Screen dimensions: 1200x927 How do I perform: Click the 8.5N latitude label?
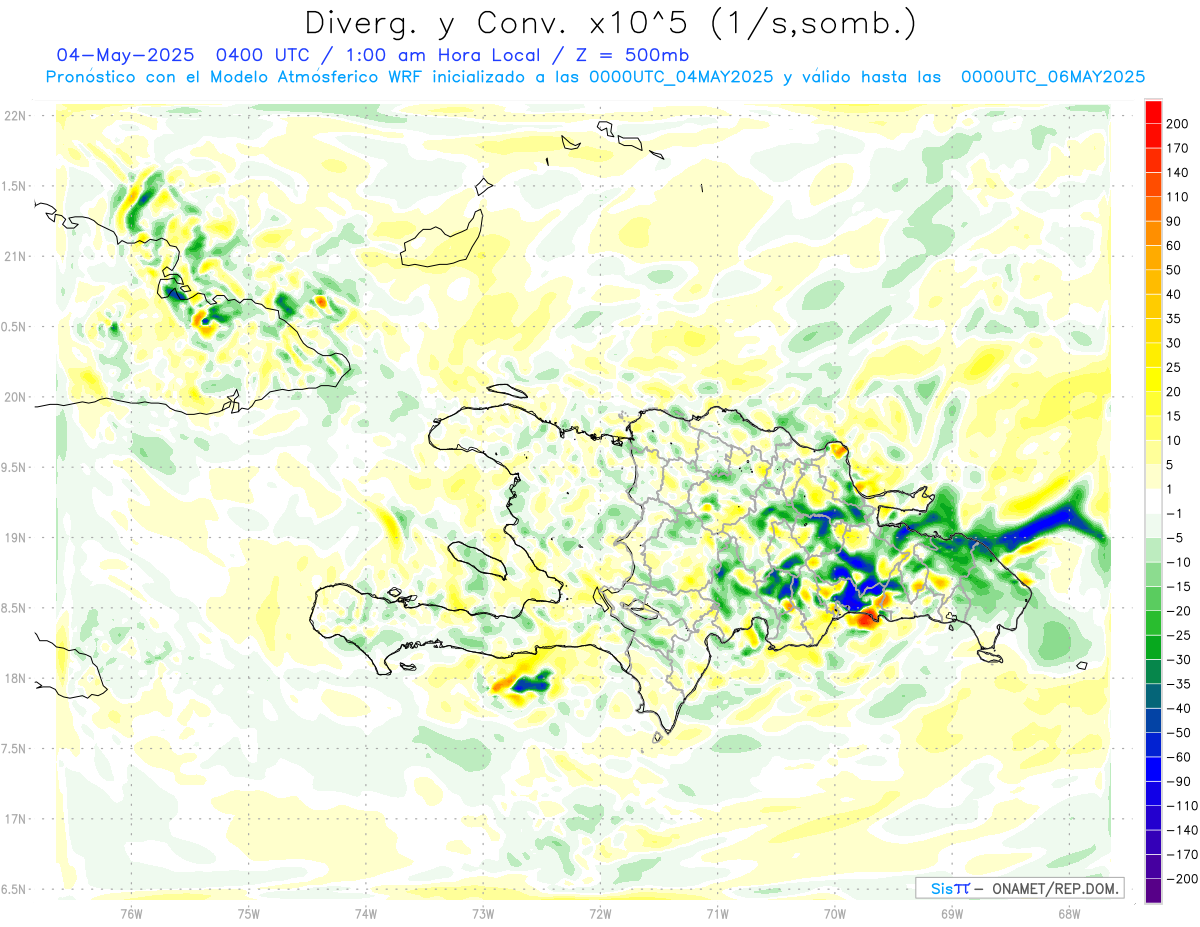point(13,609)
